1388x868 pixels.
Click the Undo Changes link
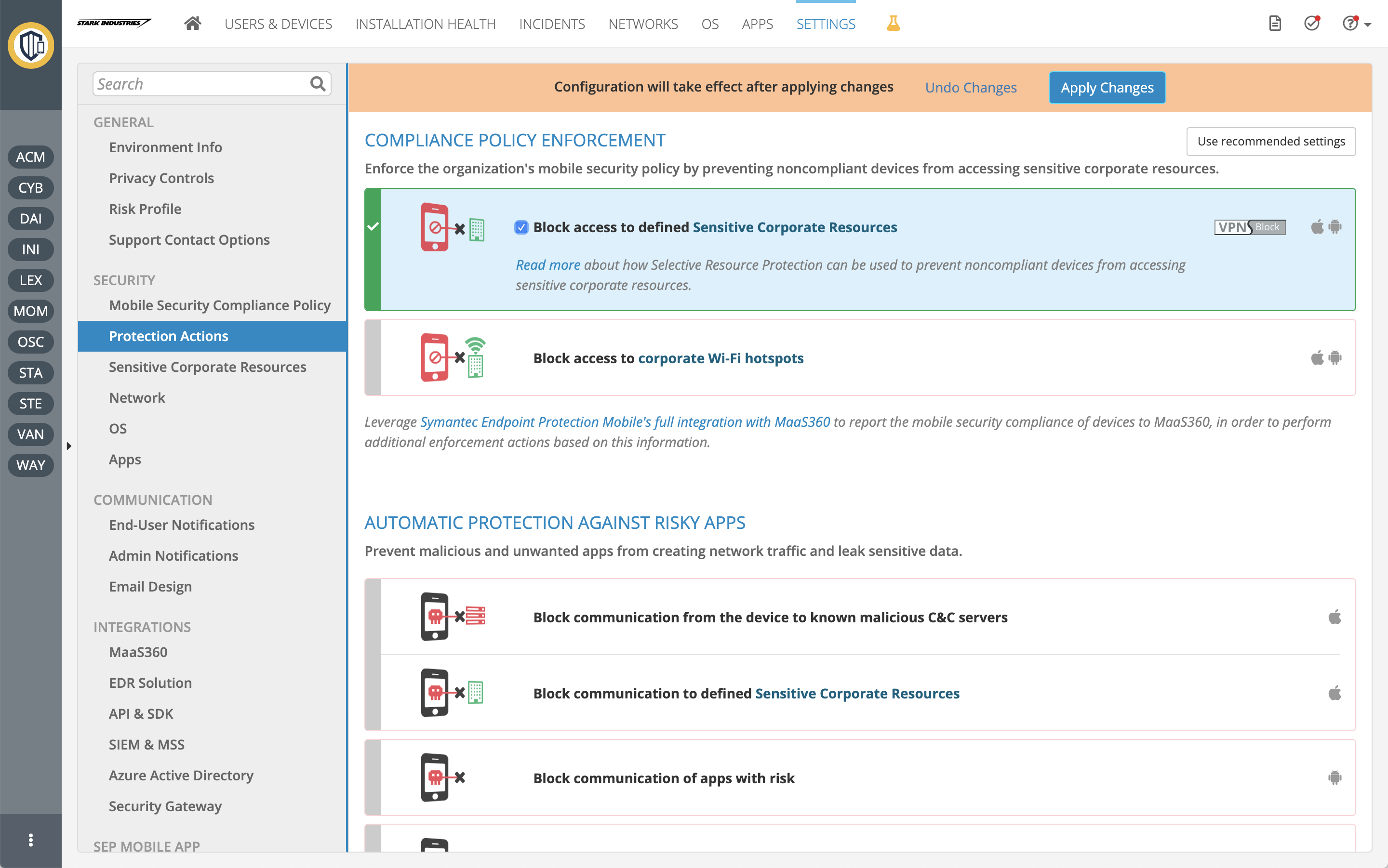[x=971, y=87]
